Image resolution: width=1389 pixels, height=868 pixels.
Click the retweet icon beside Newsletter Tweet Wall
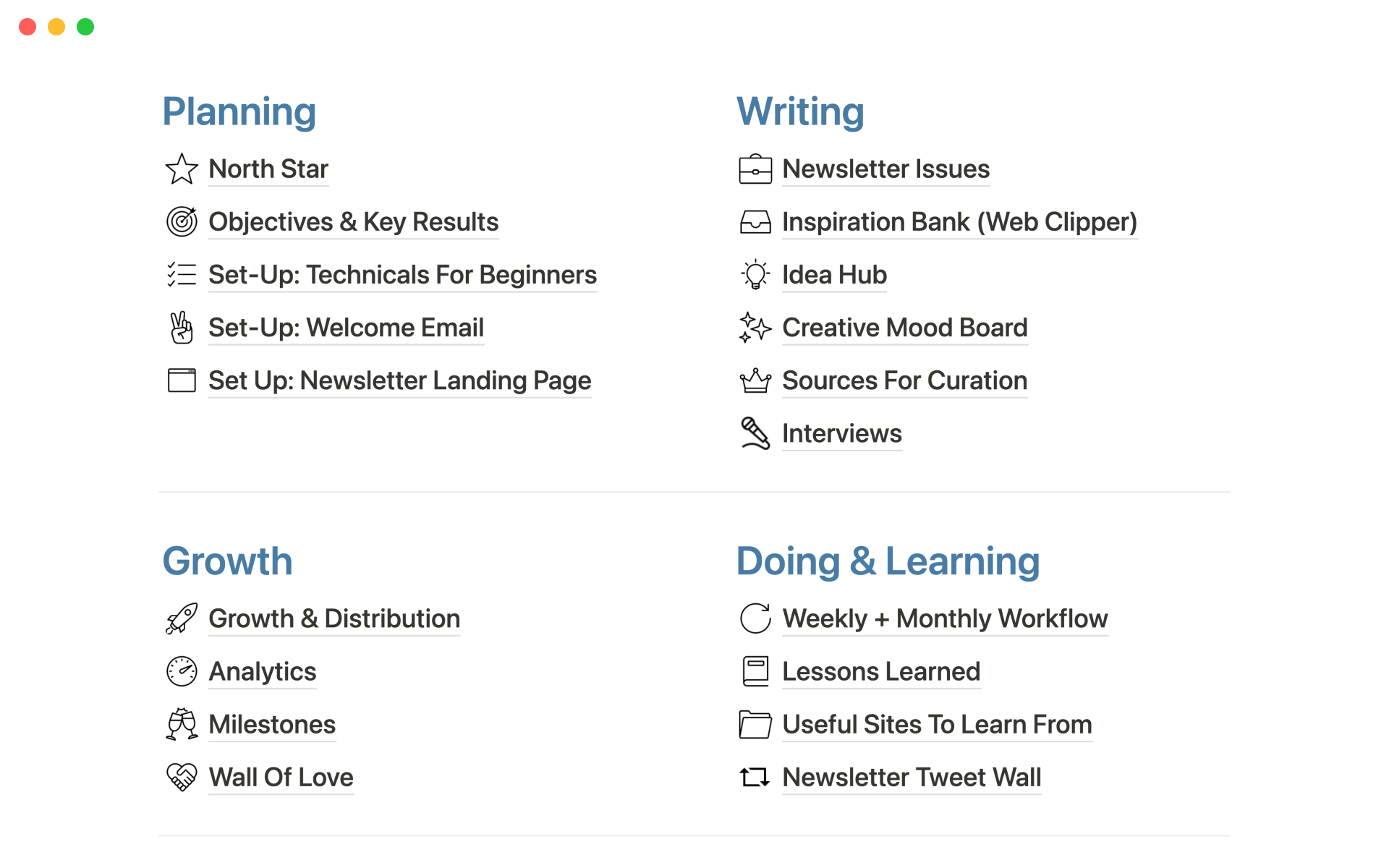(755, 778)
